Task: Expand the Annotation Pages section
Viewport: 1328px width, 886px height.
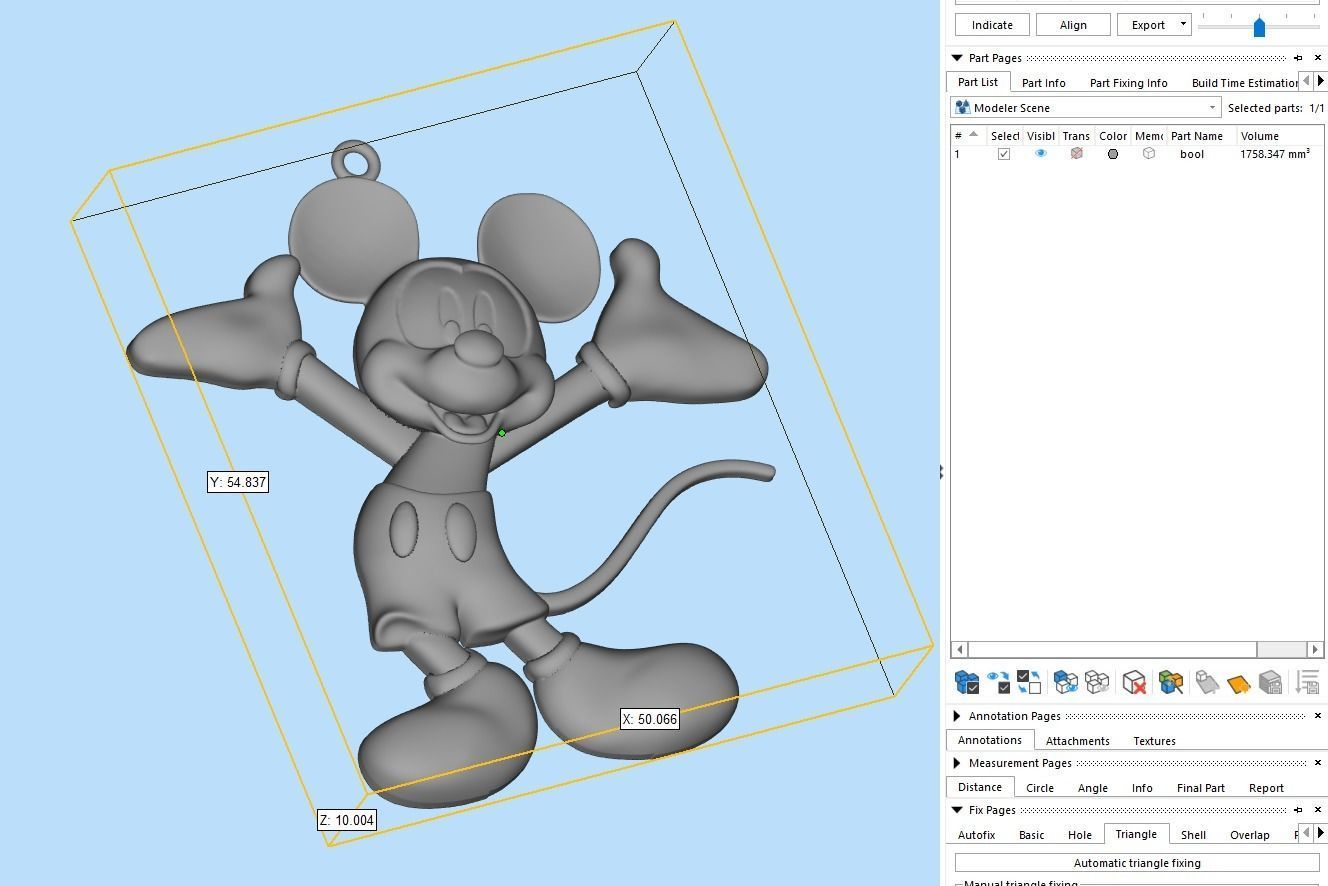Action: [957, 716]
